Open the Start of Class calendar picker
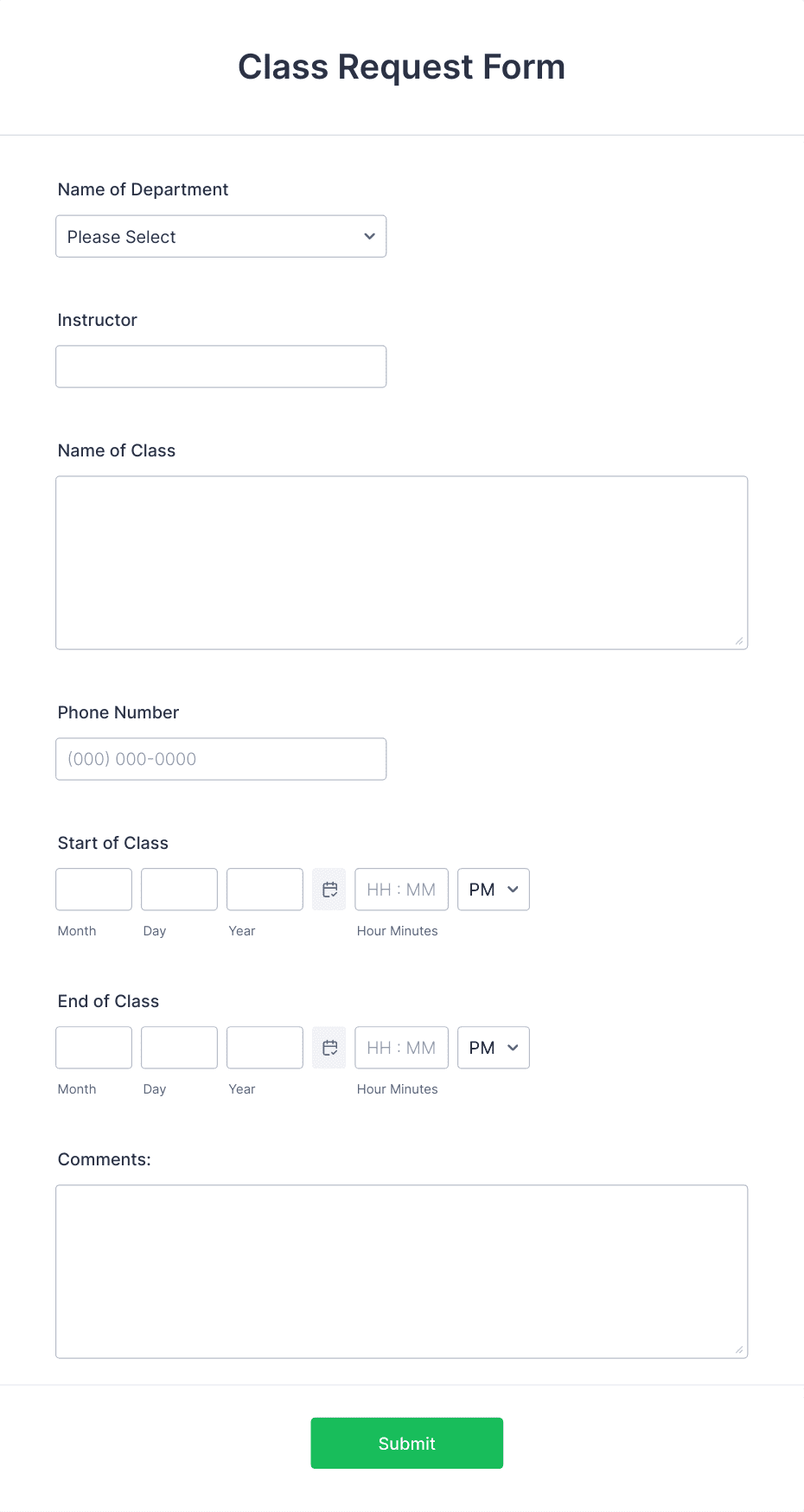 coord(329,889)
